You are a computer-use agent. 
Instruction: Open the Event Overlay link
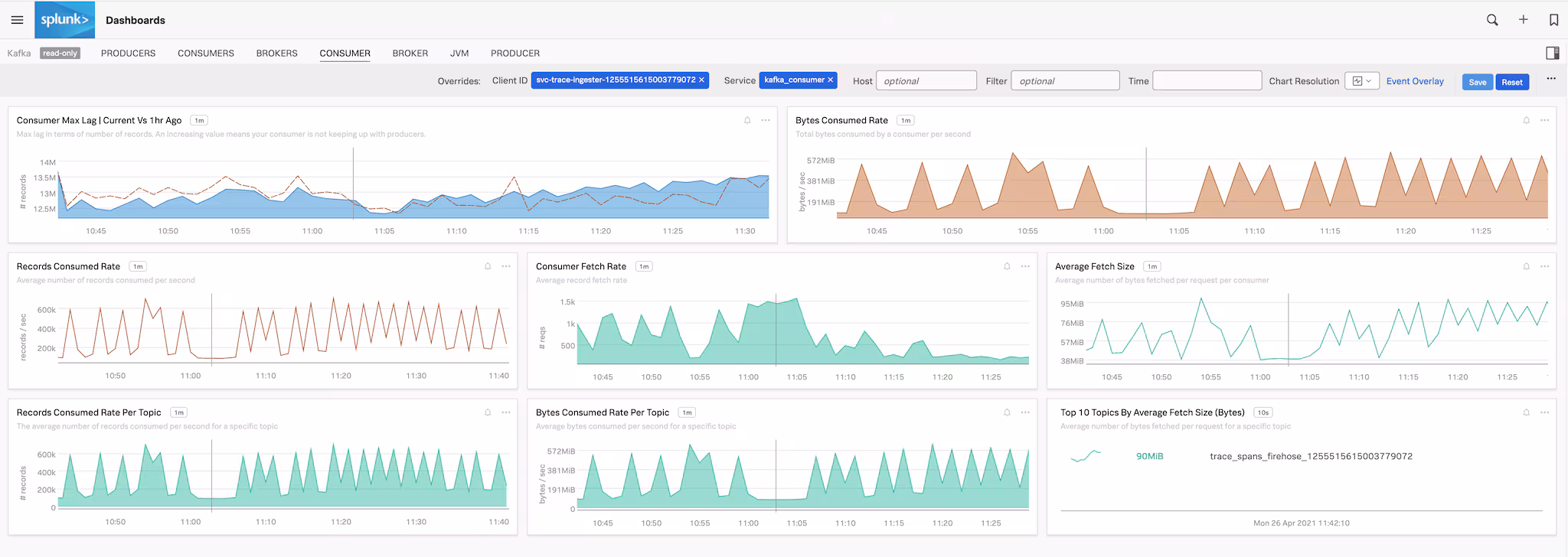click(x=1415, y=81)
